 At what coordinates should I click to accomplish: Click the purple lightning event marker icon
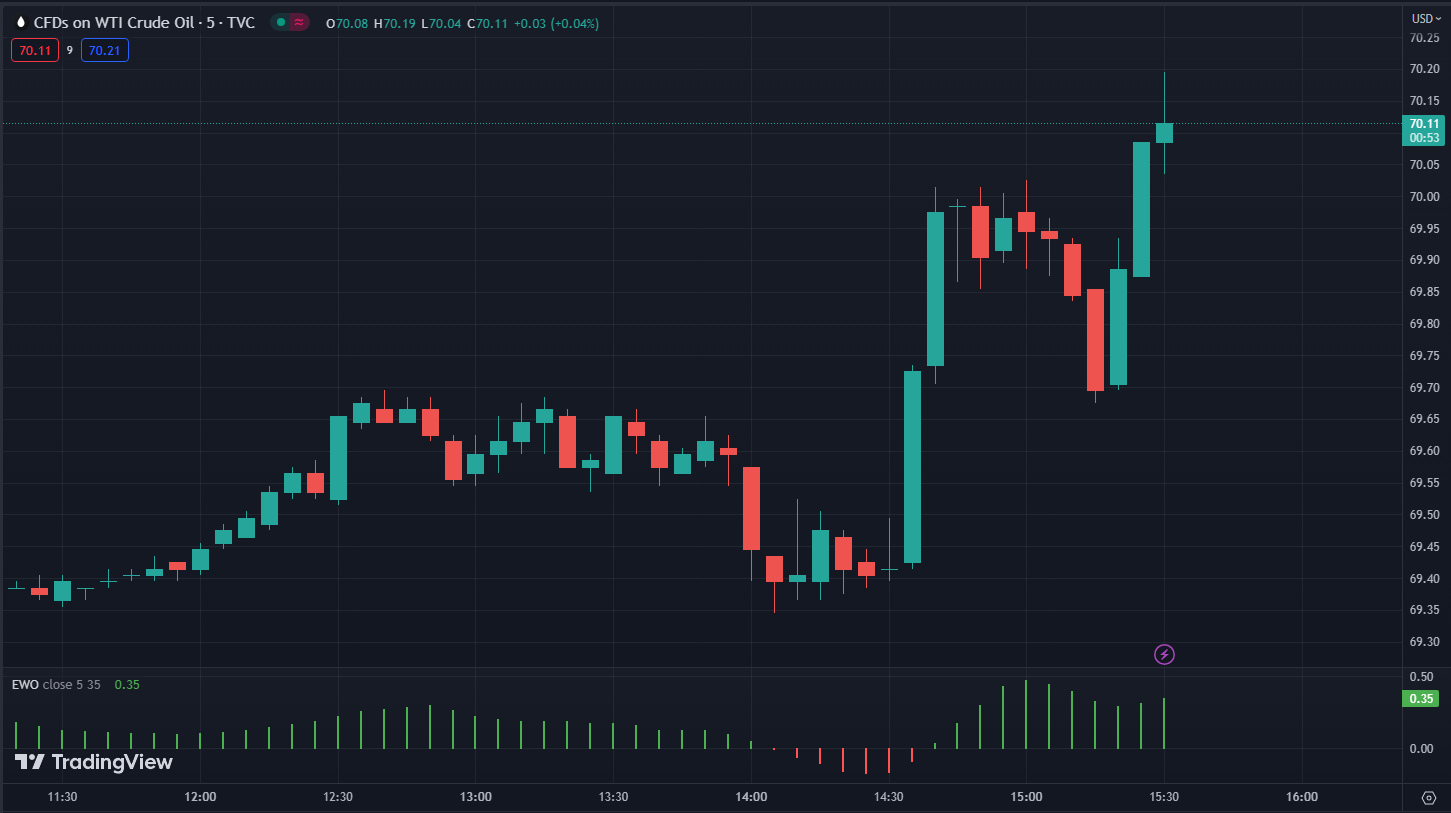tap(1164, 655)
